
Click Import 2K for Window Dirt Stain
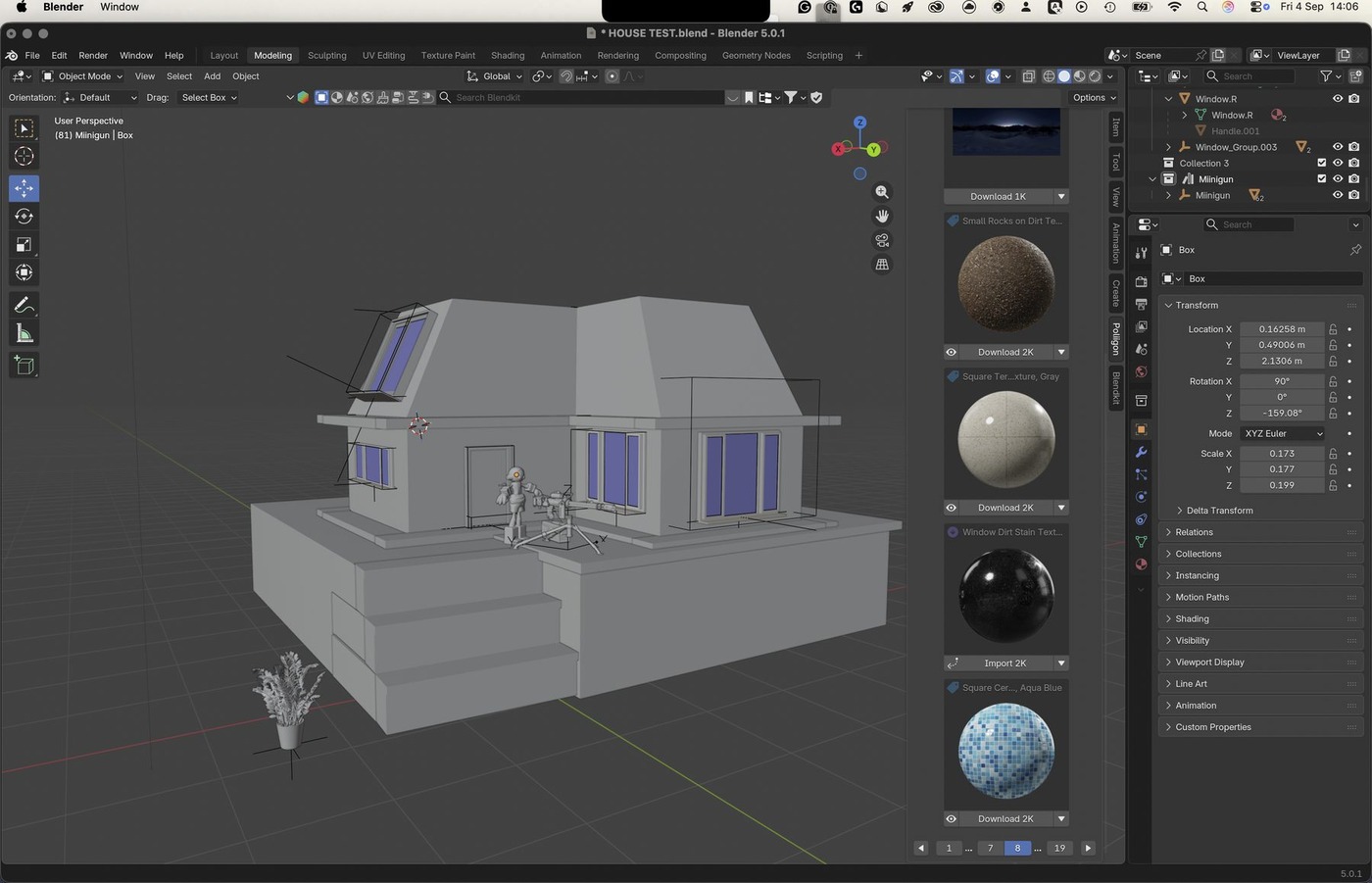point(1005,663)
